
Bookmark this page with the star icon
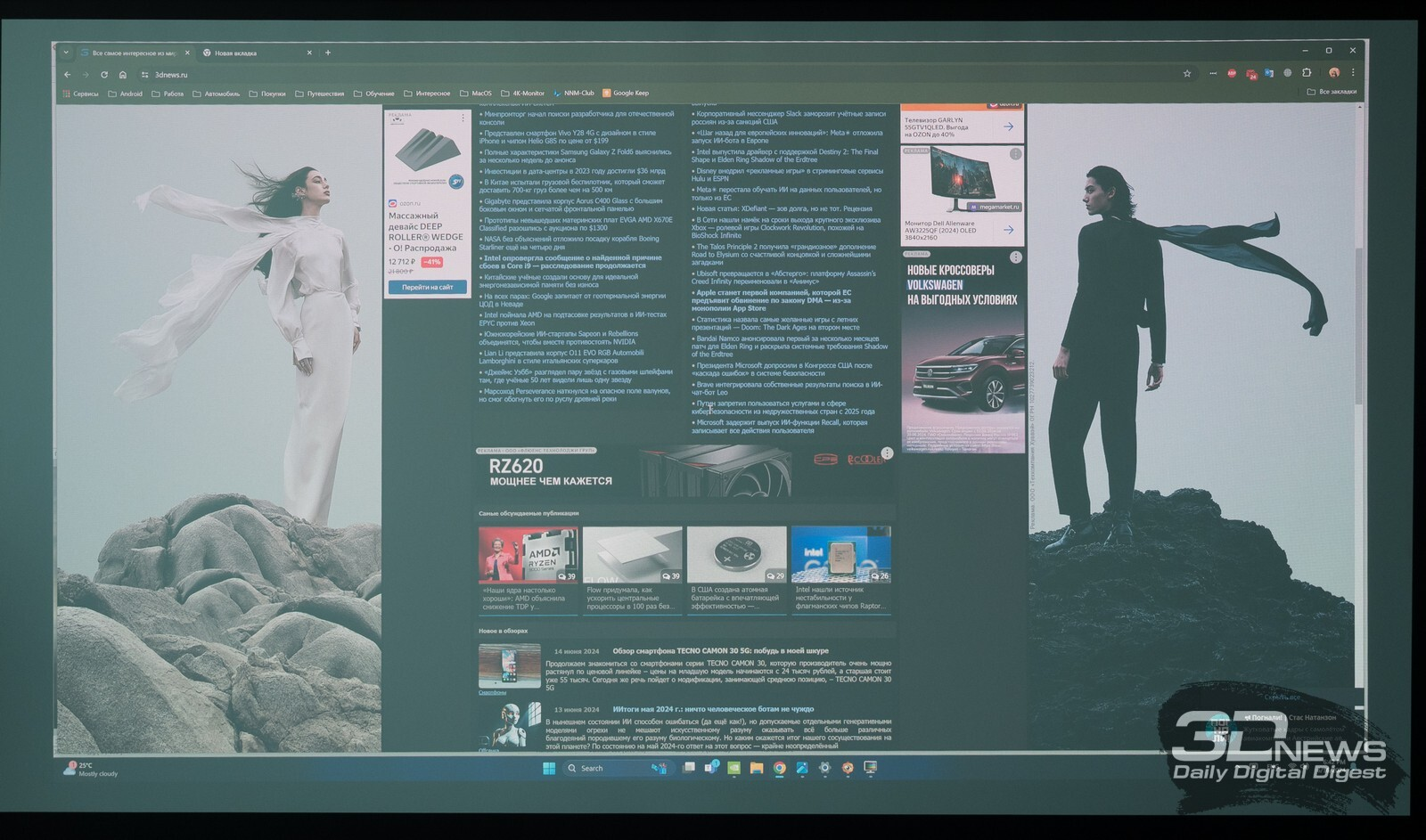(x=1187, y=74)
